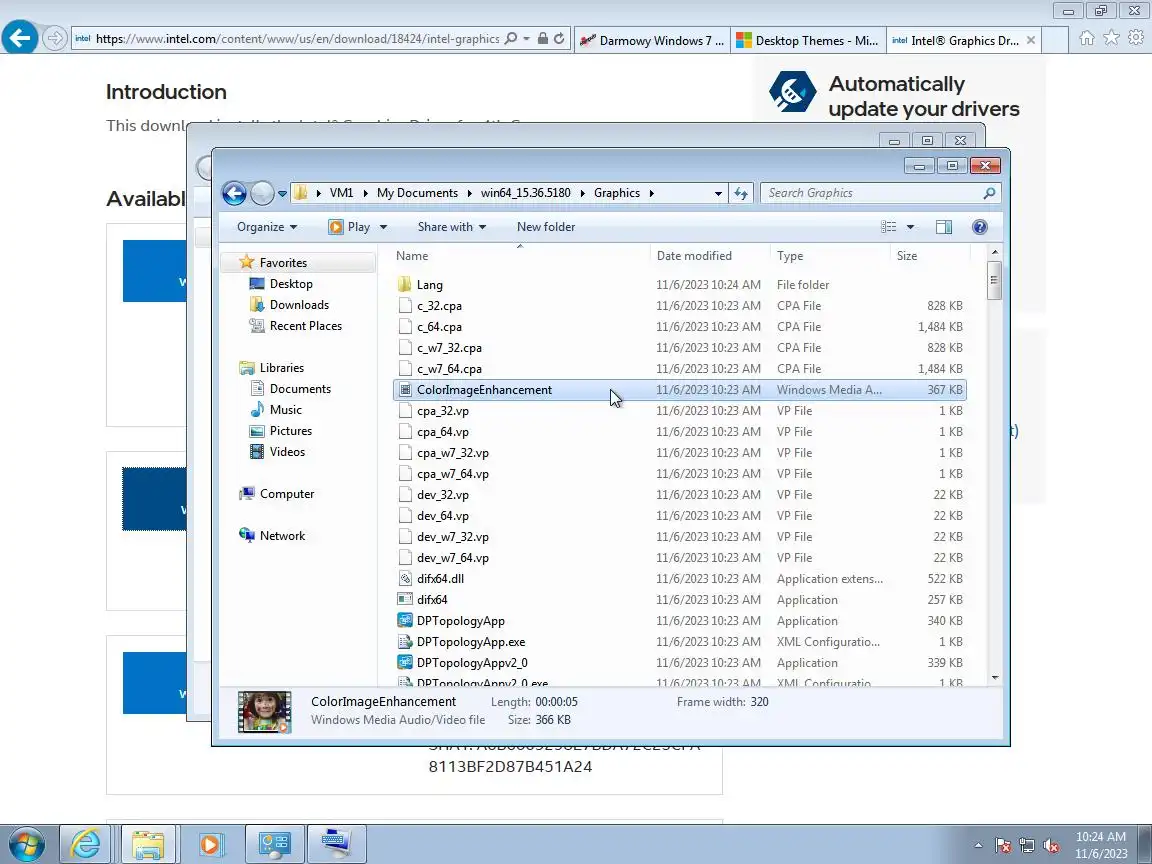Expand the Play button dropdown arrow
Screen dimensions: 1152x864
coord(383,228)
